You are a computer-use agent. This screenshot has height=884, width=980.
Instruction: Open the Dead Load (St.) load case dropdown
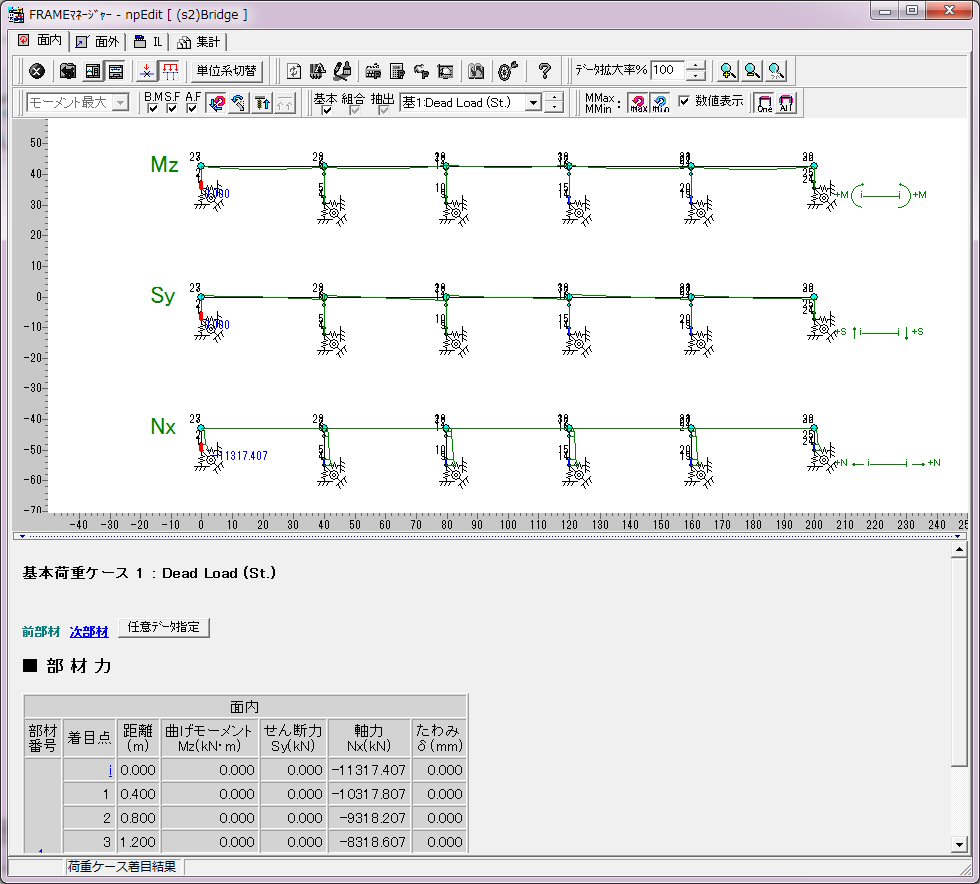pos(533,102)
